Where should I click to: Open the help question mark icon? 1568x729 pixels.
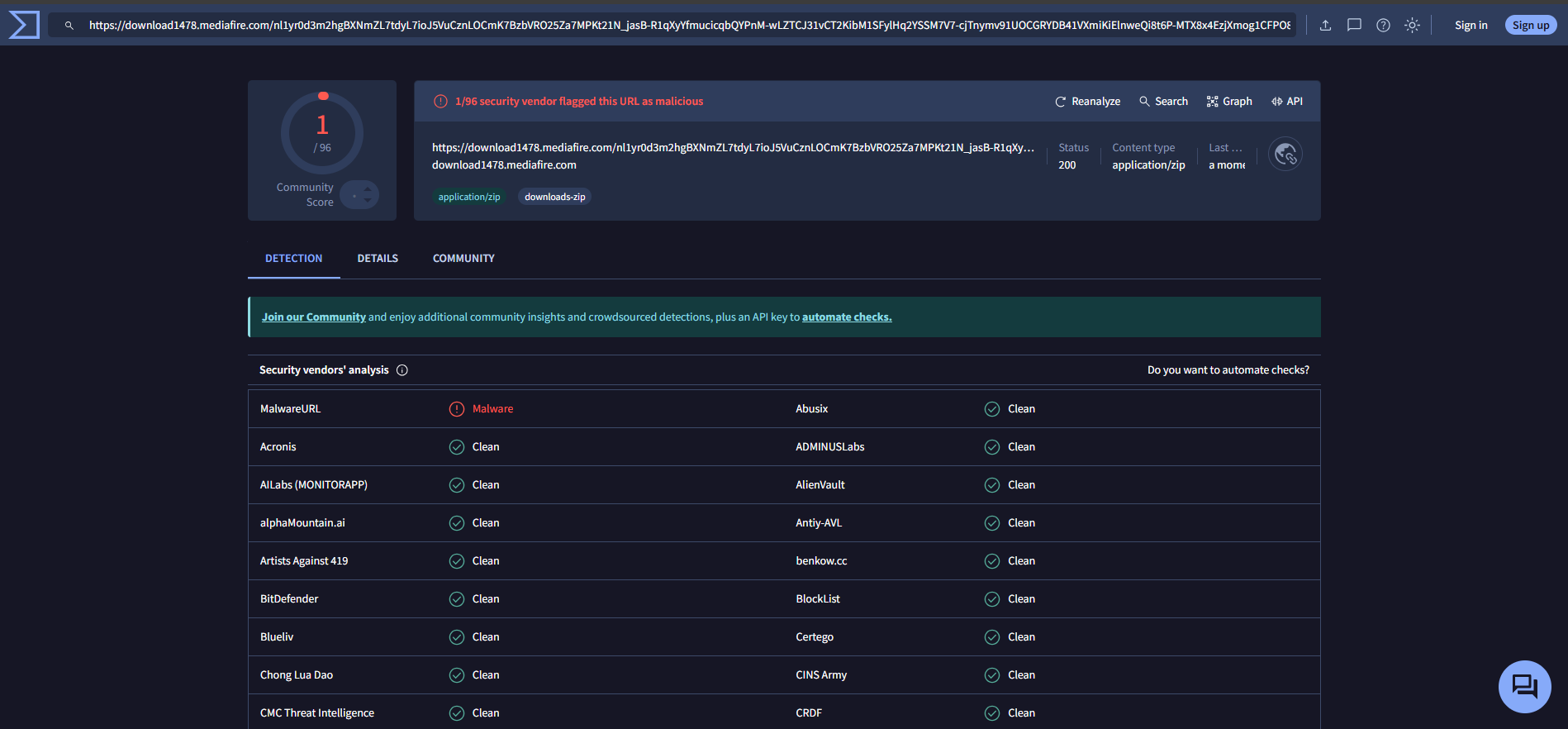pyautogui.click(x=1383, y=26)
